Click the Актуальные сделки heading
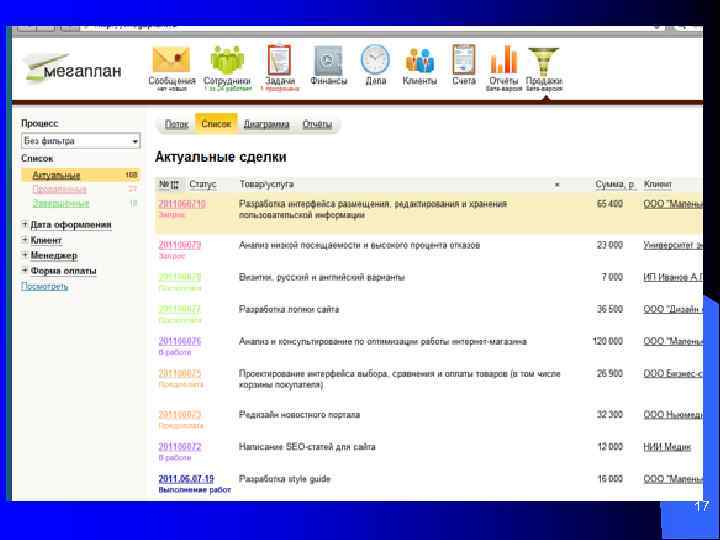Viewport: 720px width, 540px height. click(x=221, y=157)
